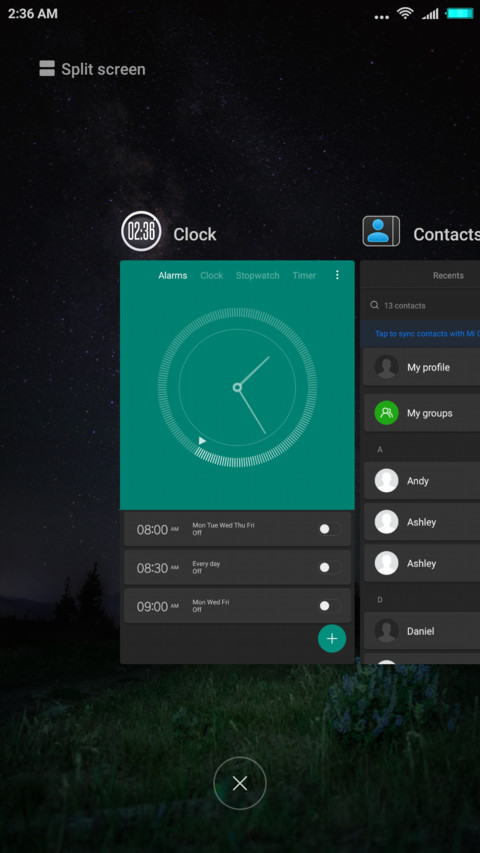
Task: Tap the section header letter D
Action: tap(380, 599)
